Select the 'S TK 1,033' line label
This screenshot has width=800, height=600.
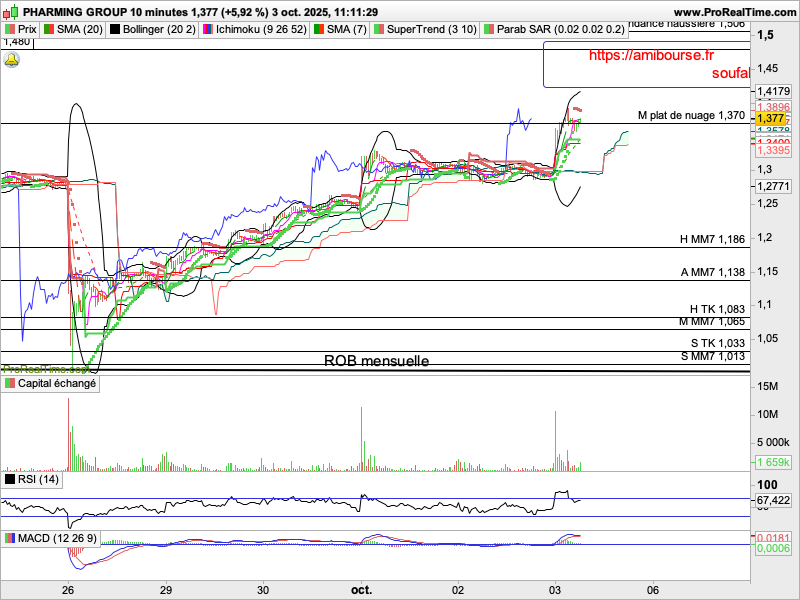coord(718,343)
